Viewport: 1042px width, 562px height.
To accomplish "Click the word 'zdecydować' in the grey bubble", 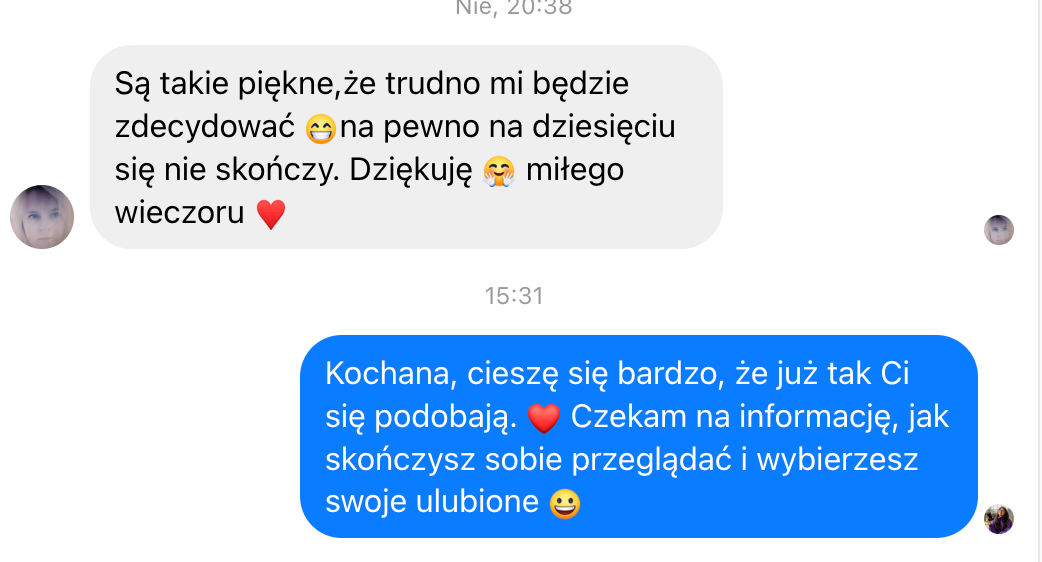I will pos(205,127).
